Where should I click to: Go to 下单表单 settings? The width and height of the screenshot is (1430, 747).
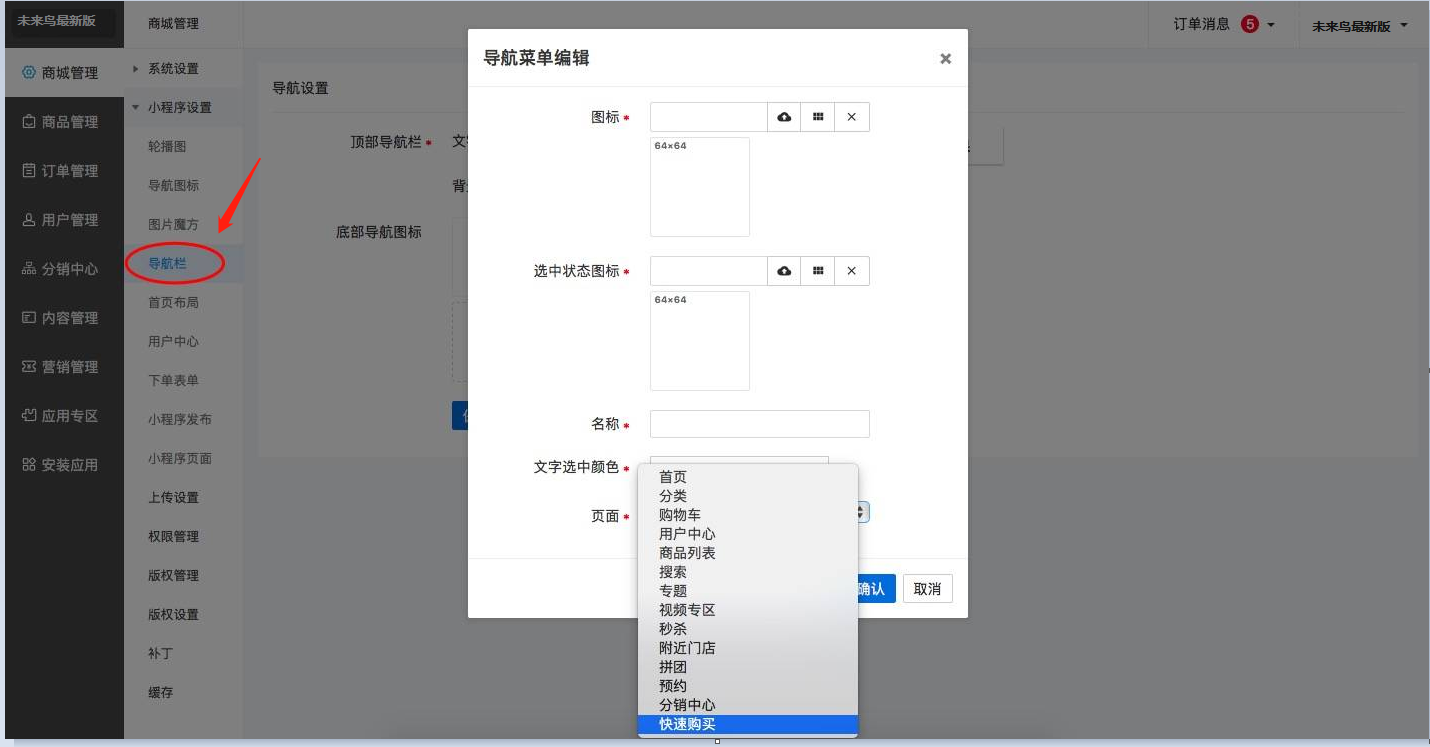[173, 381]
